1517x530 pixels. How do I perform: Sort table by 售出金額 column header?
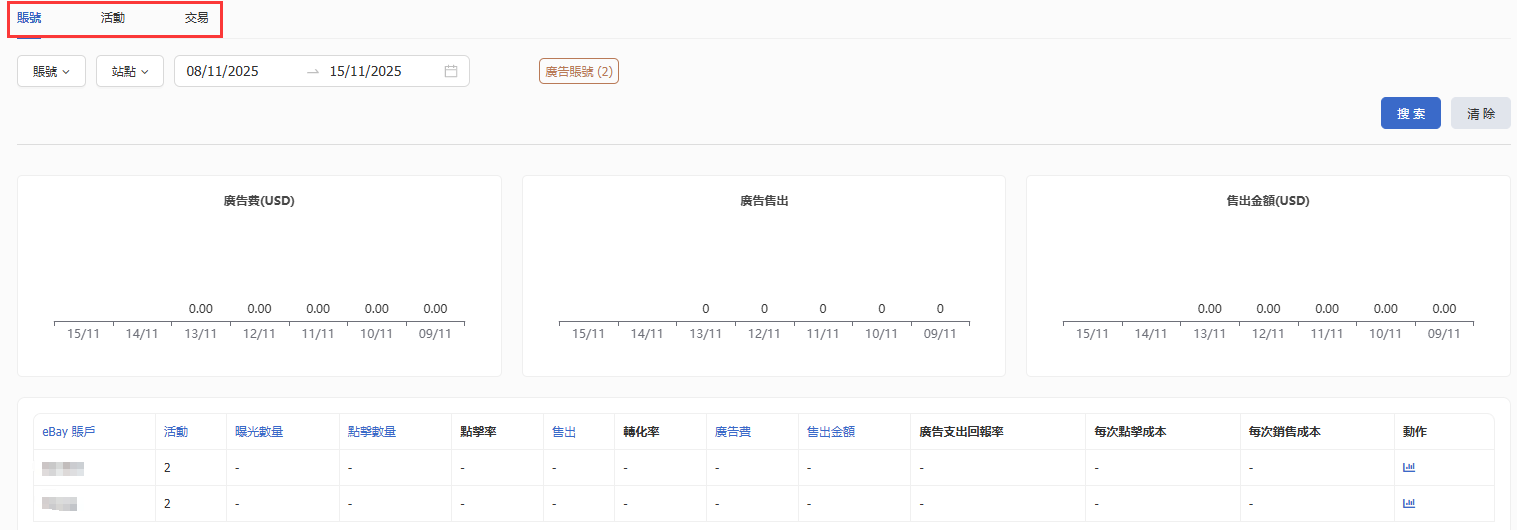(x=831, y=432)
